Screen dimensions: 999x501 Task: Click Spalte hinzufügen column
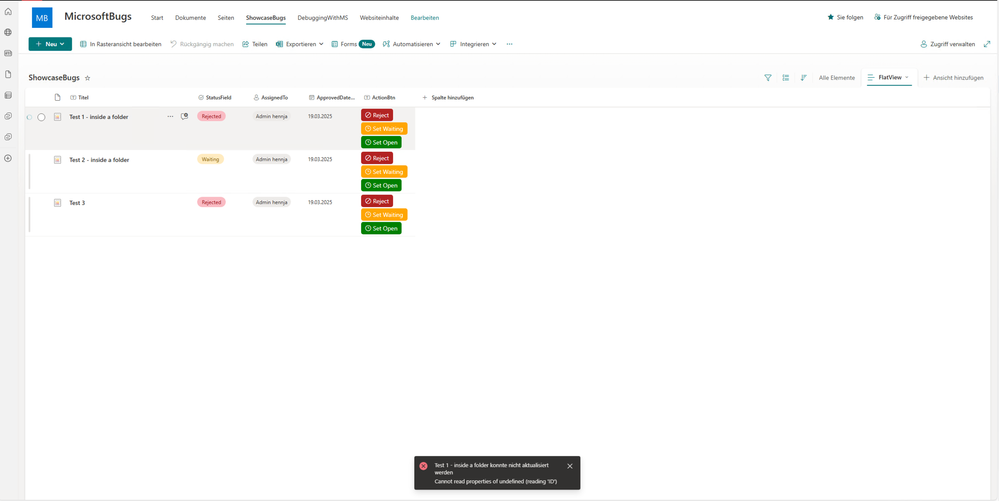click(448, 98)
